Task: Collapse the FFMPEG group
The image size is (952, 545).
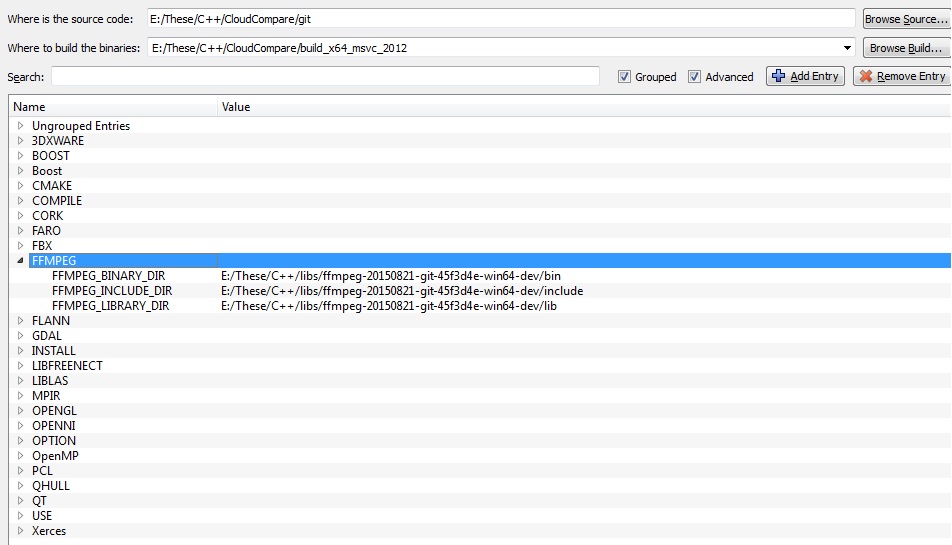Action: tap(20, 261)
